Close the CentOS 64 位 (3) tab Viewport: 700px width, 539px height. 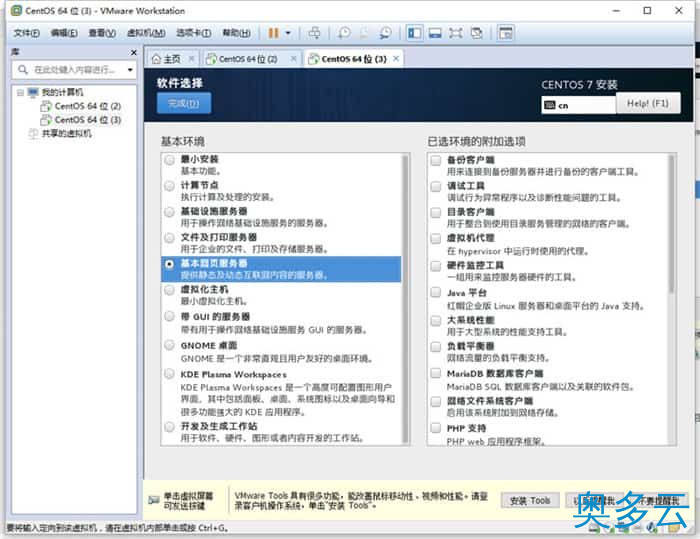(396, 58)
